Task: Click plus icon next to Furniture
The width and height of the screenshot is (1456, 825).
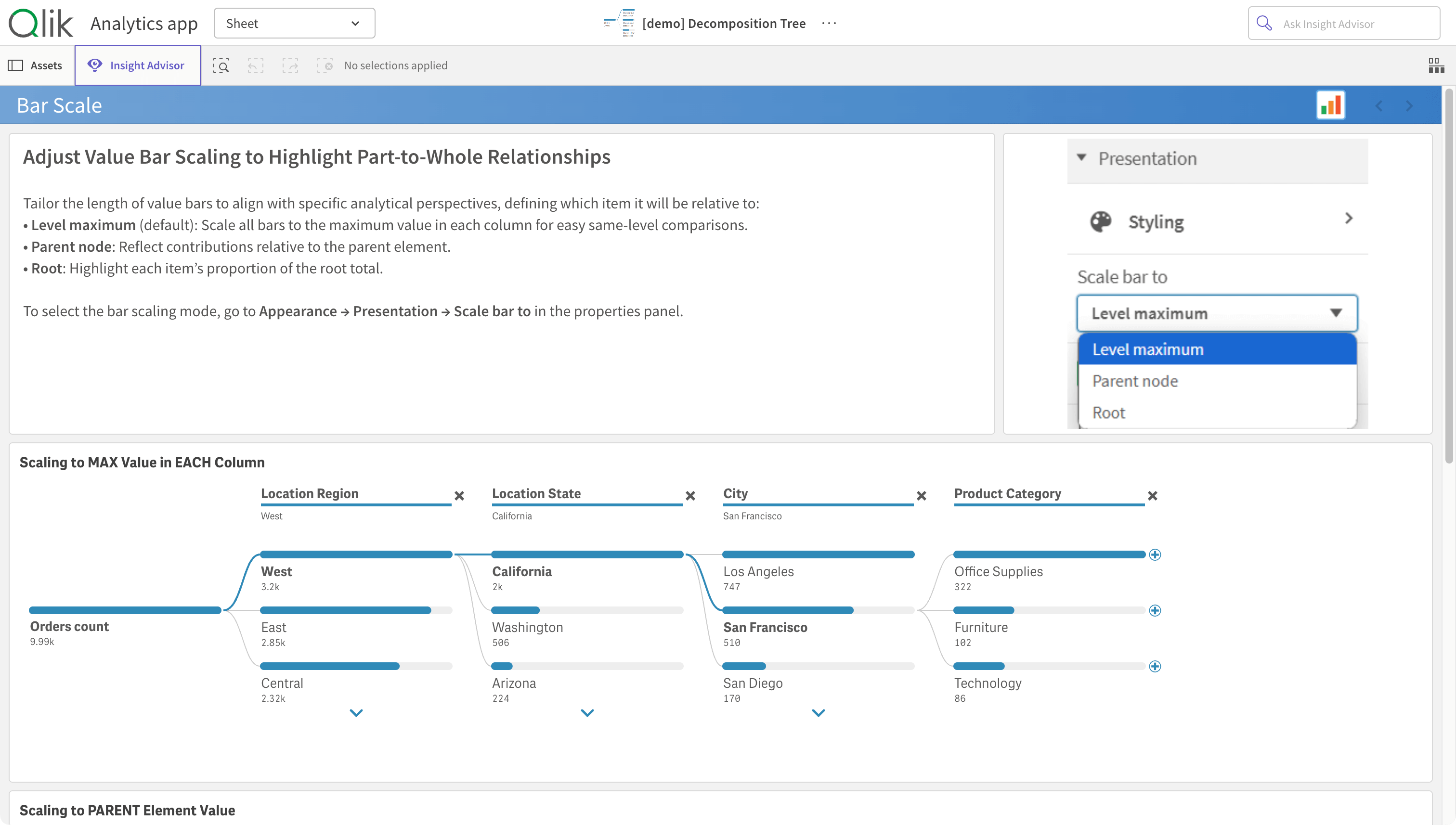Action: [1155, 610]
